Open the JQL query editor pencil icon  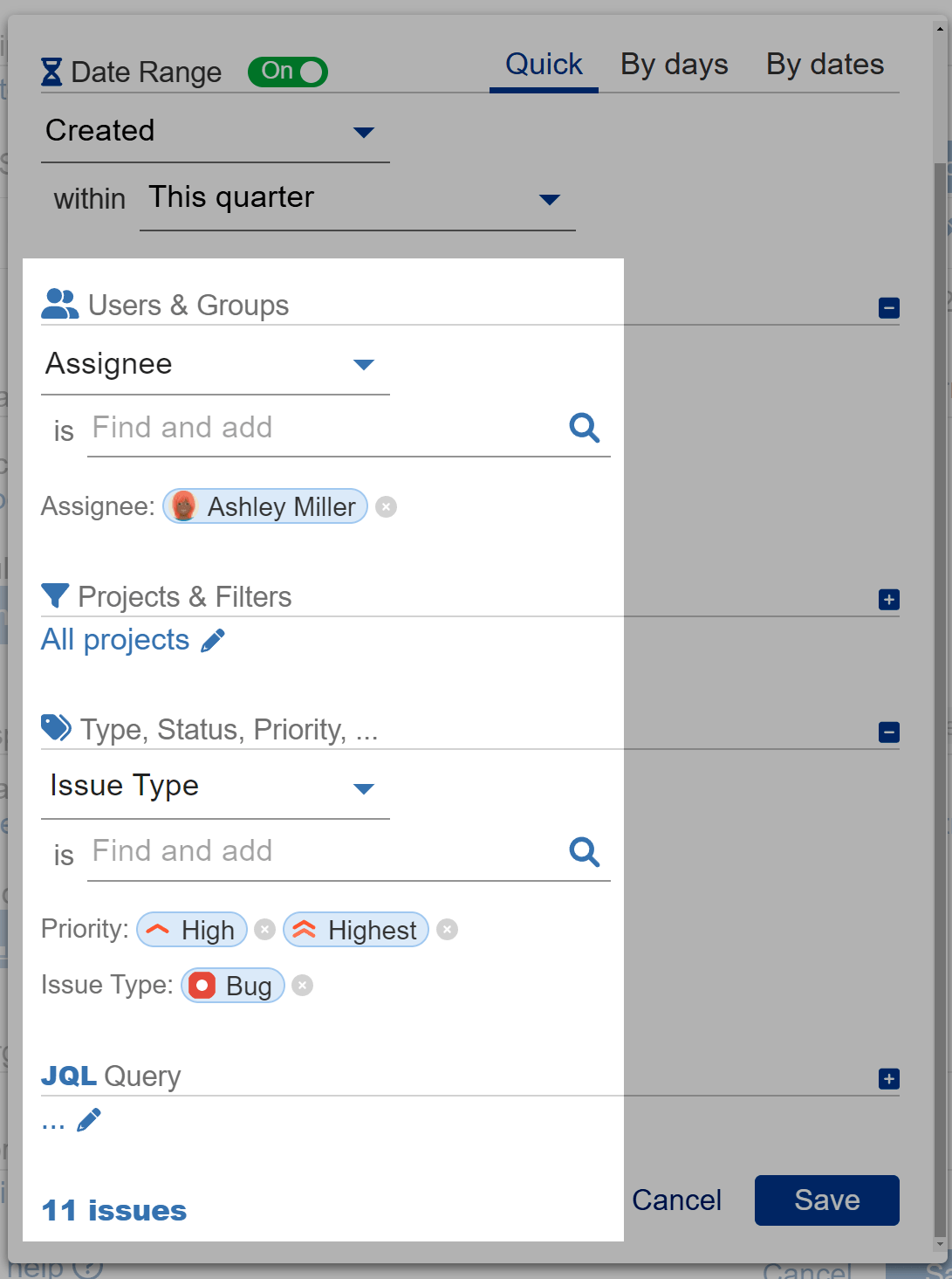pyautogui.click(x=91, y=1119)
